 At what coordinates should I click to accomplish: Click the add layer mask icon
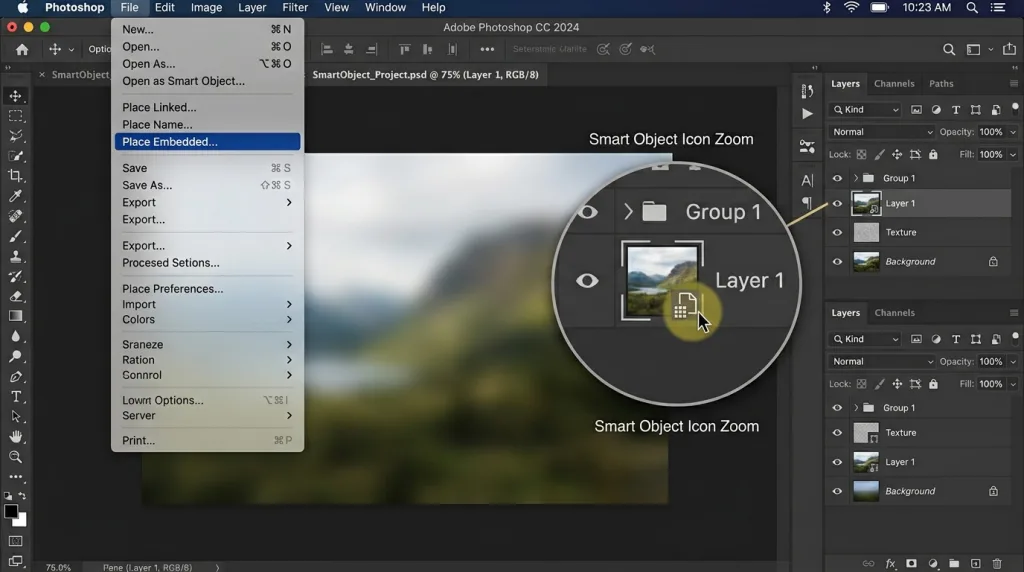coord(911,564)
